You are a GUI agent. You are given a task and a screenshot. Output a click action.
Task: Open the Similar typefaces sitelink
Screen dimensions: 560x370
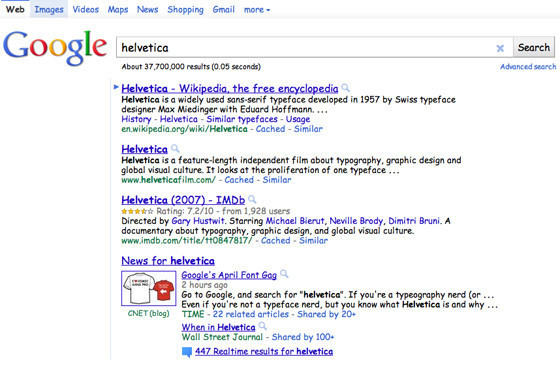coord(242,119)
